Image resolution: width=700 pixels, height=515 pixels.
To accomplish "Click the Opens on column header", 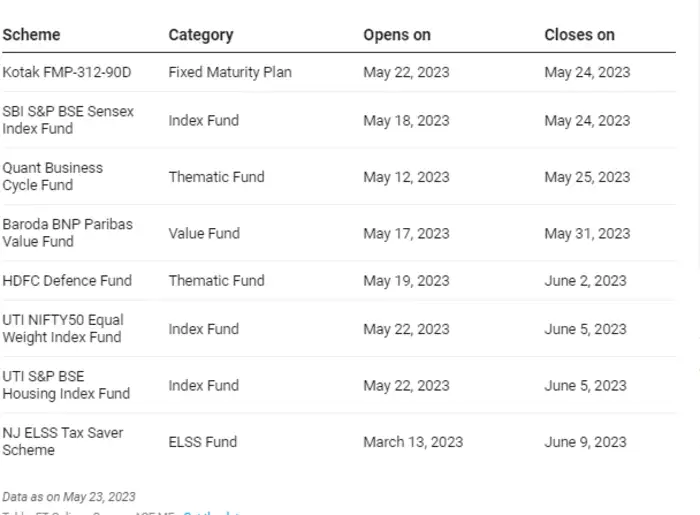I will [x=397, y=35].
